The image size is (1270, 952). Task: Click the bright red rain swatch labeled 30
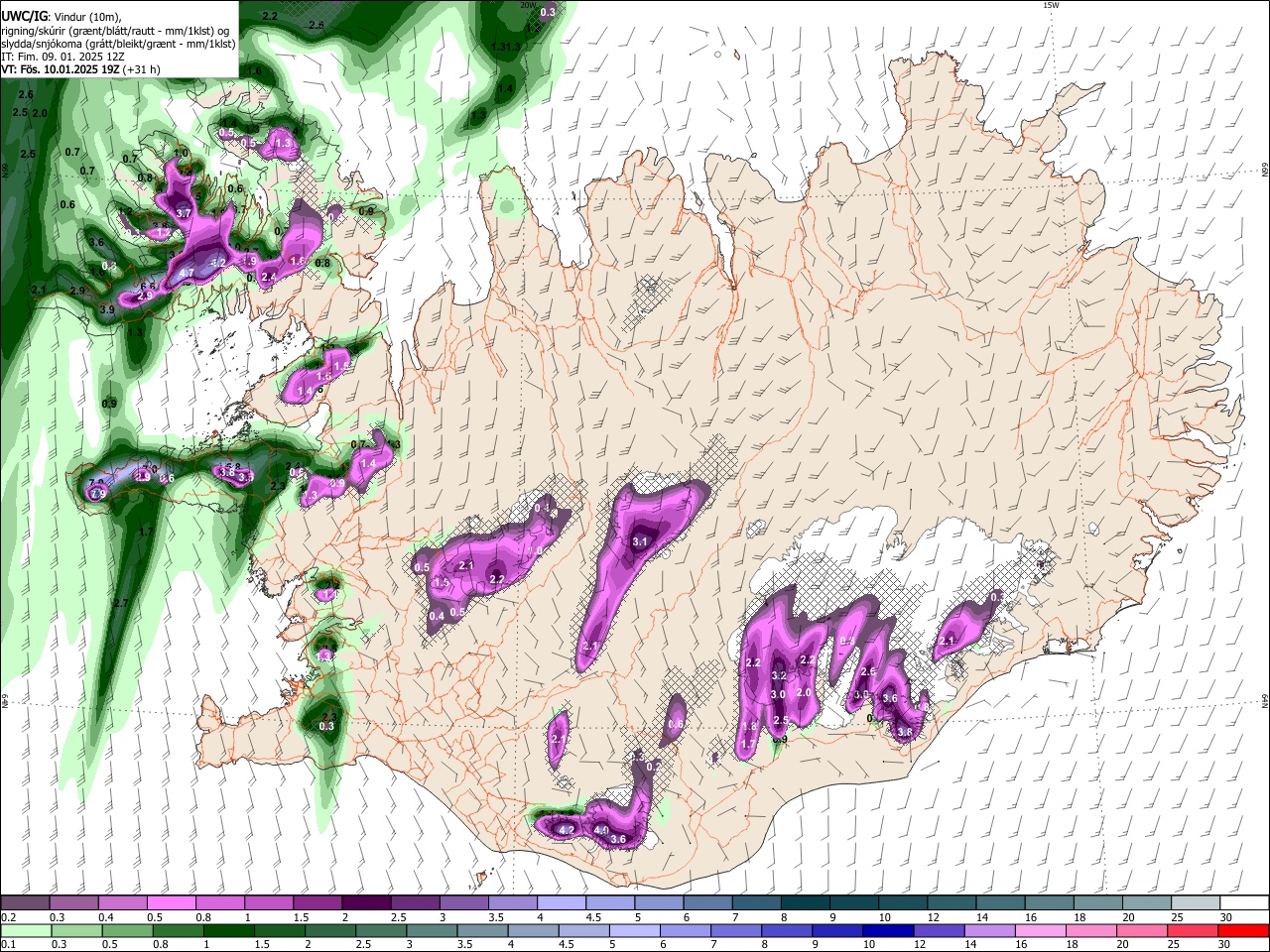(1244, 930)
